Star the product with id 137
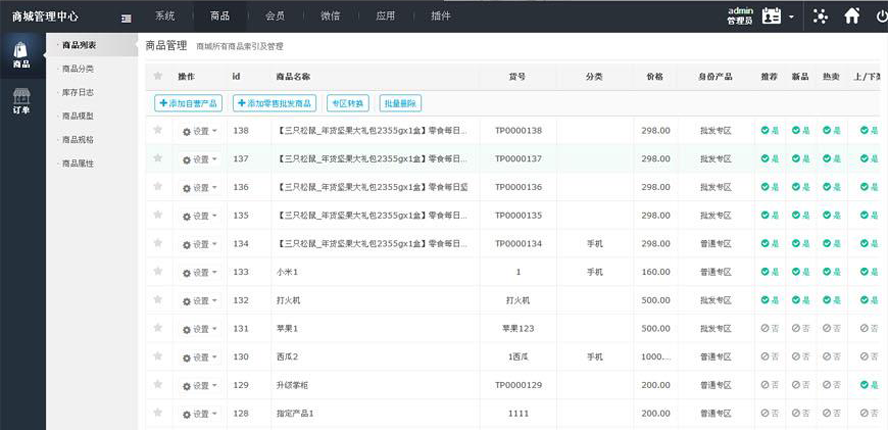The image size is (888, 430). tap(158, 158)
